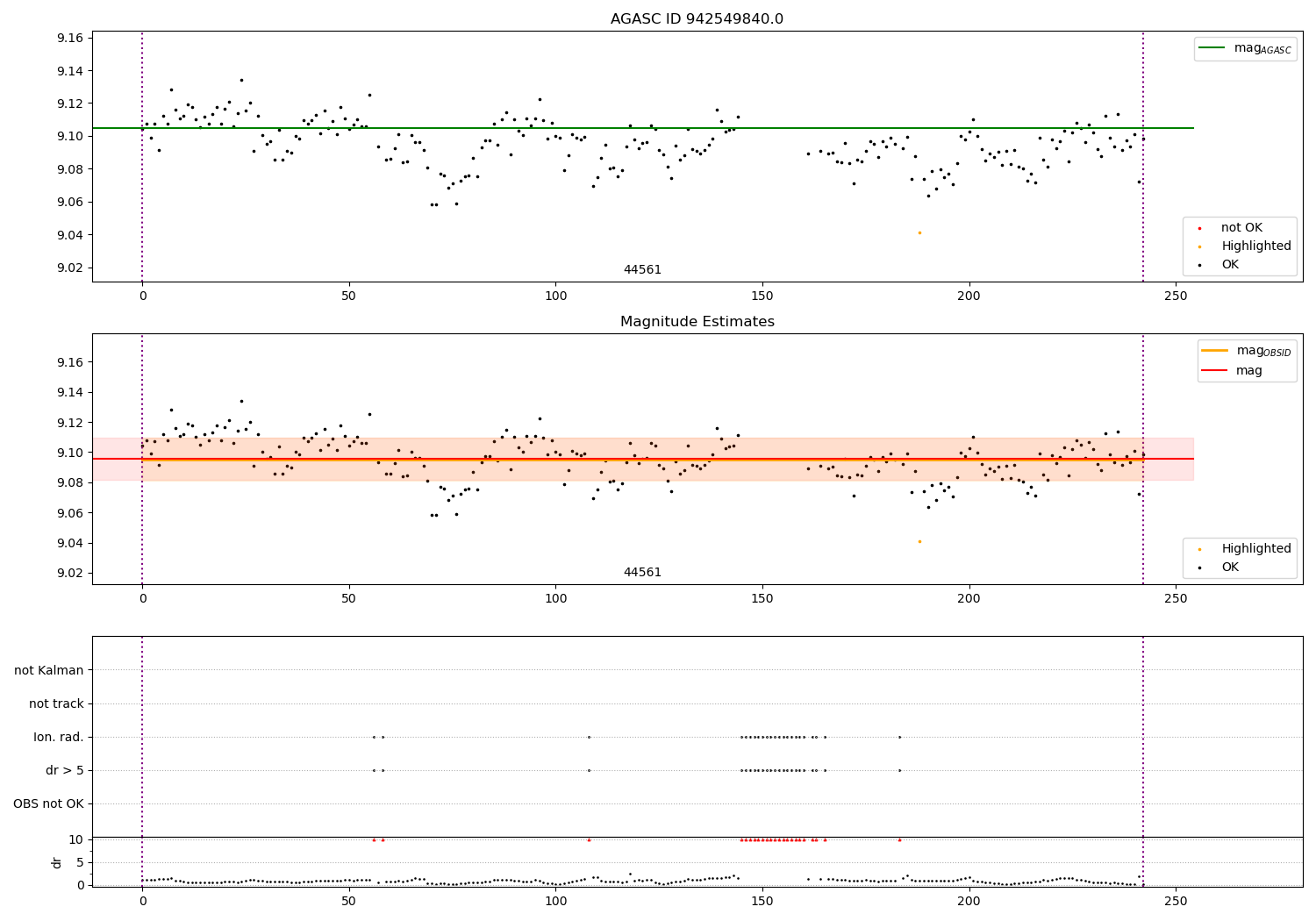Click the 'not track' axis label

tap(56, 704)
